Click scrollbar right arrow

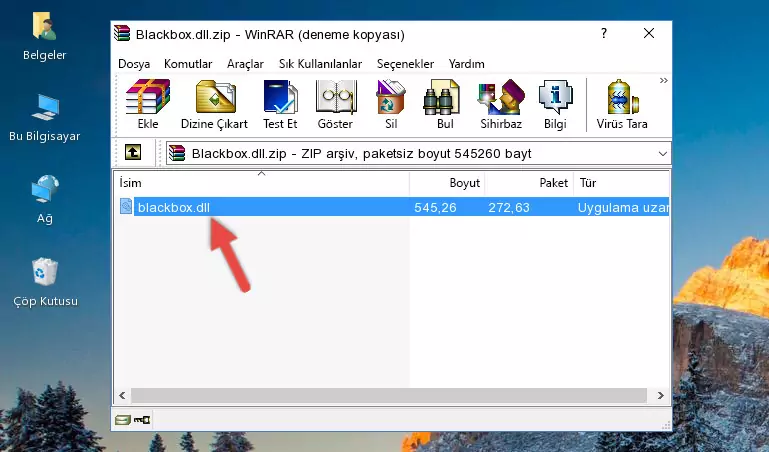coord(661,395)
